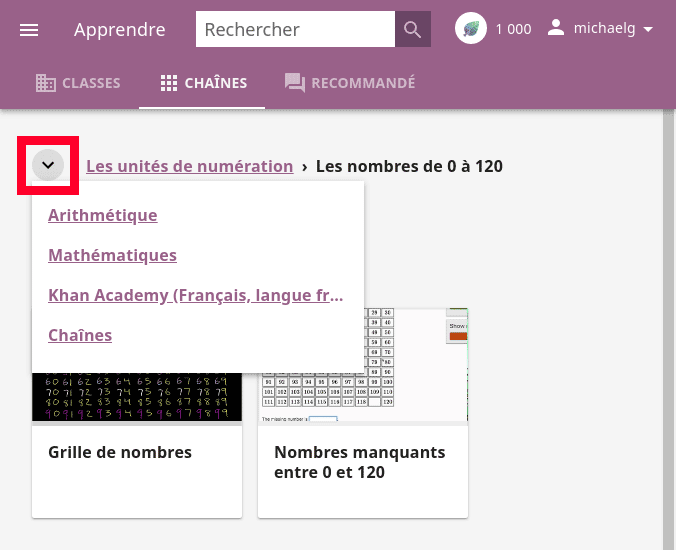Image resolution: width=676 pixels, height=550 pixels.
Task: Go to Khan Academy (Français) channel link
Action: 195,295
